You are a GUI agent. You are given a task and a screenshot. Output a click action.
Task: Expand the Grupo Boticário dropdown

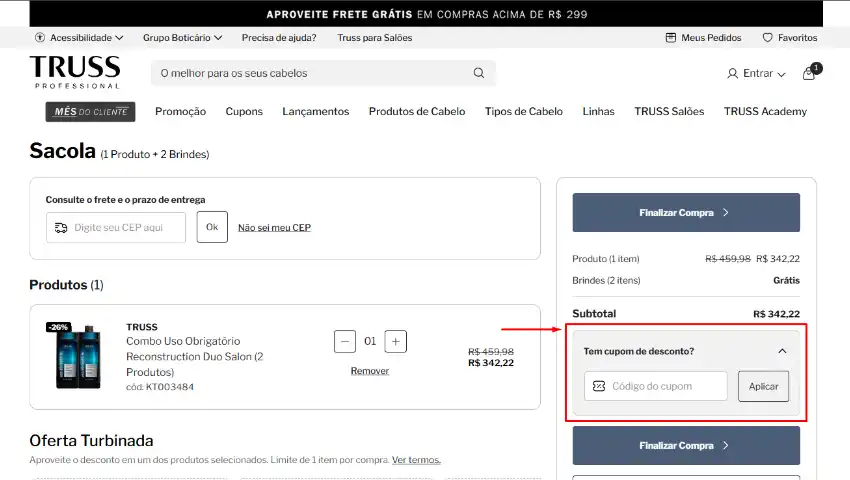click(183, 37)
